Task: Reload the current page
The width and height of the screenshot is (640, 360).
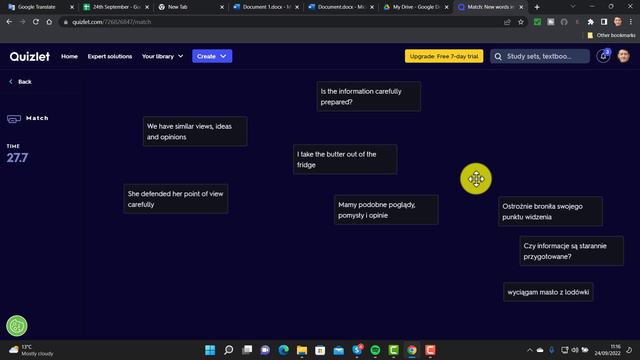Action: [36, 22]
